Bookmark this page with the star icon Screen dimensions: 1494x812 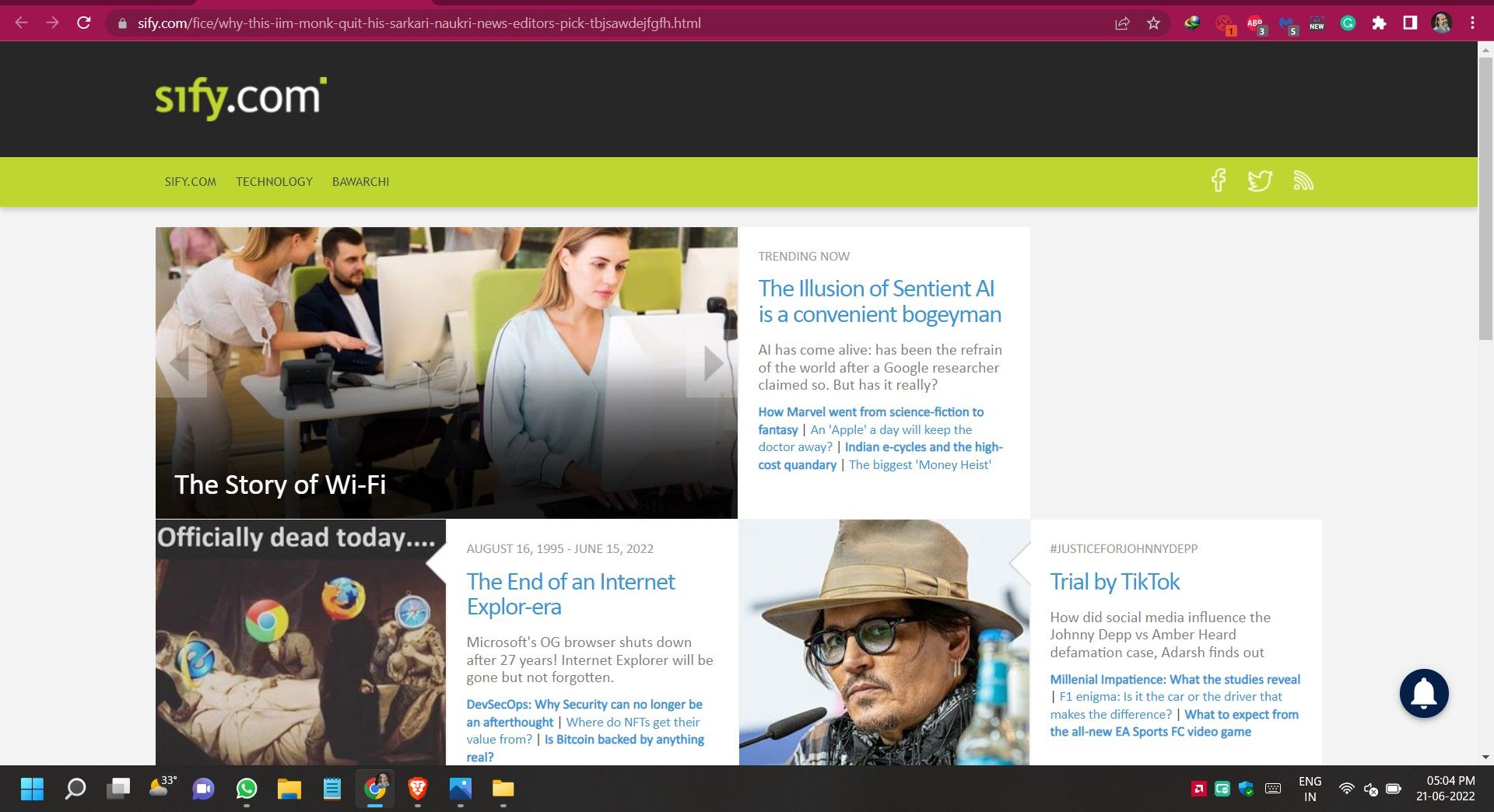tap(1153, 23)
